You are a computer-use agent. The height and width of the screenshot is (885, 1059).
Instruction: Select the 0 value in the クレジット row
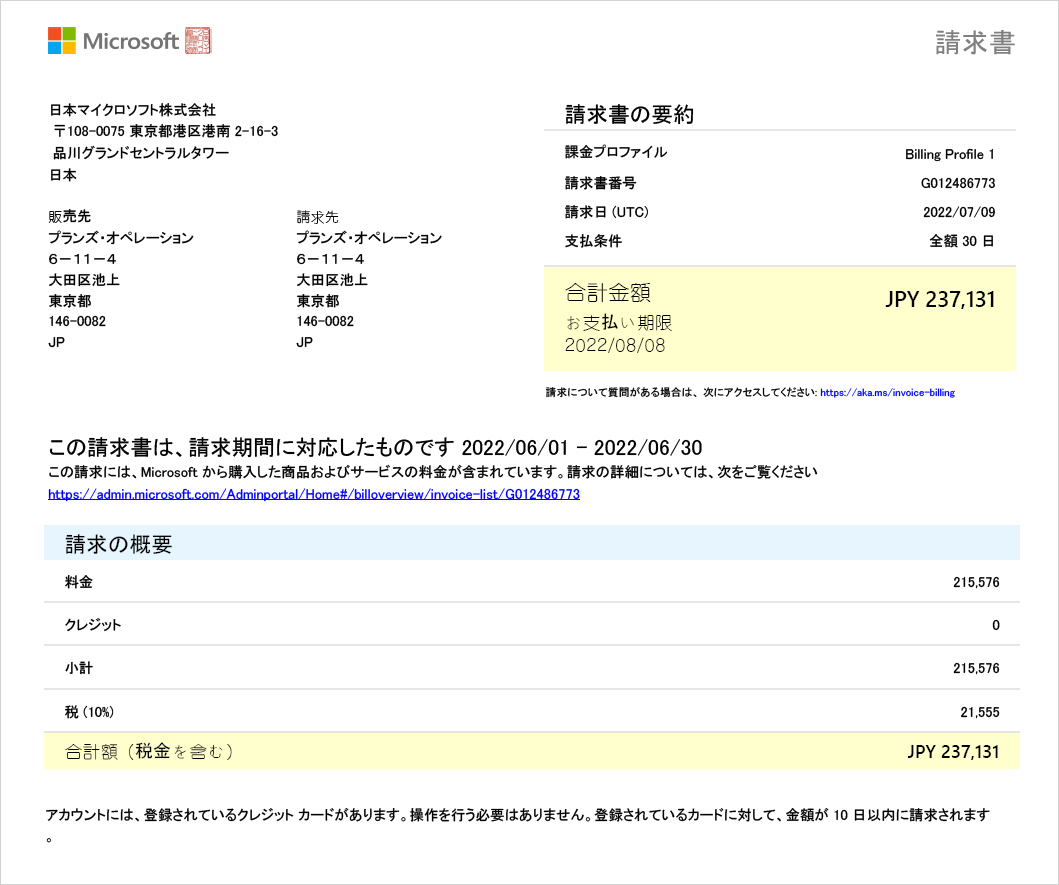coord(996,625)
